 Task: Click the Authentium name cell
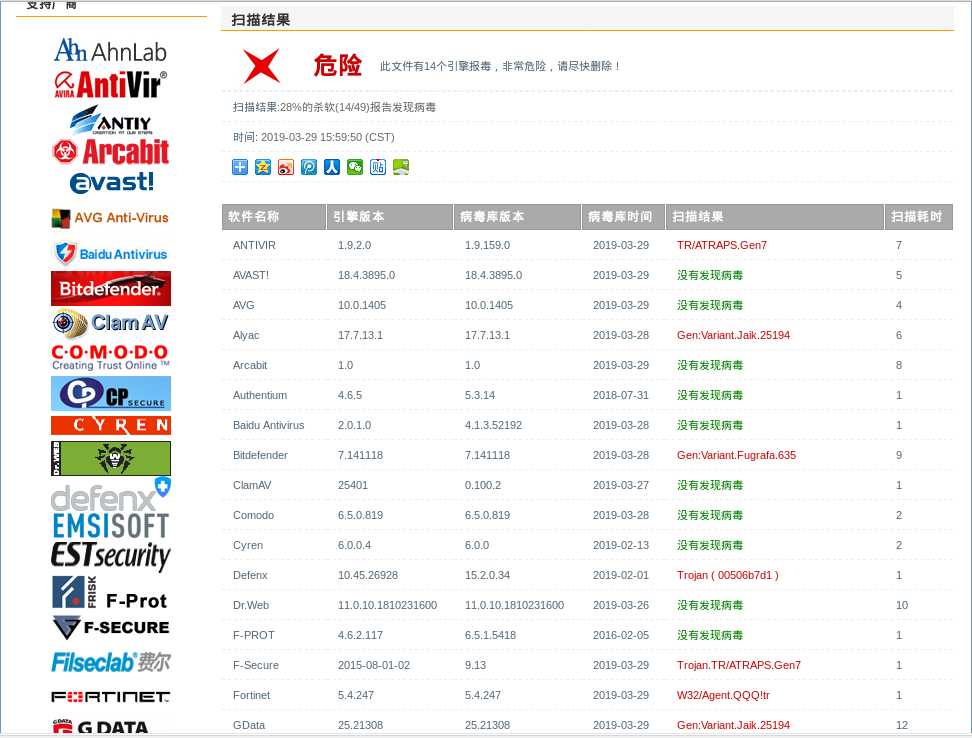coord(260,395)
